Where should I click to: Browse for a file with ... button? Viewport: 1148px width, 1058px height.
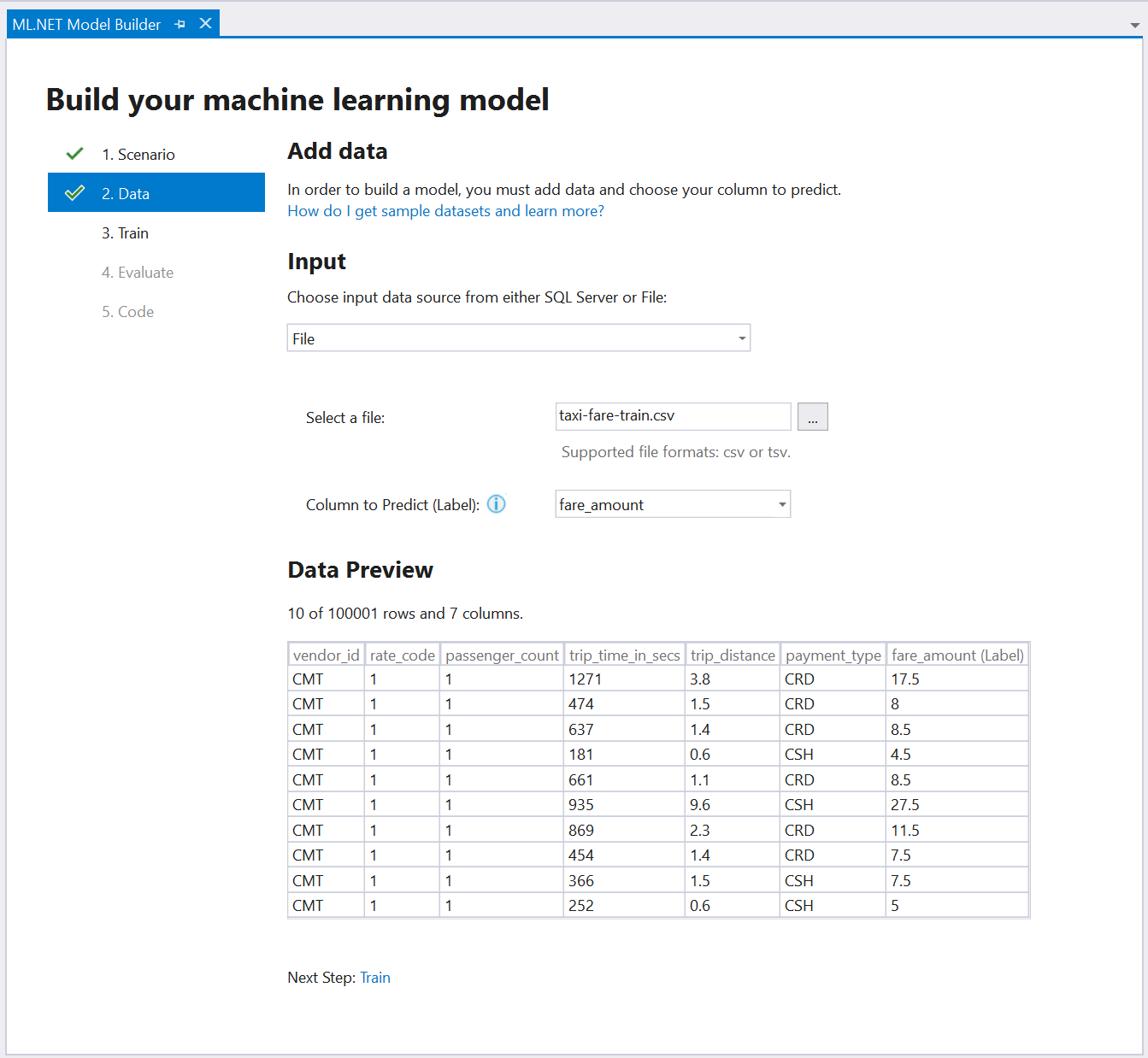pos(812,416)
